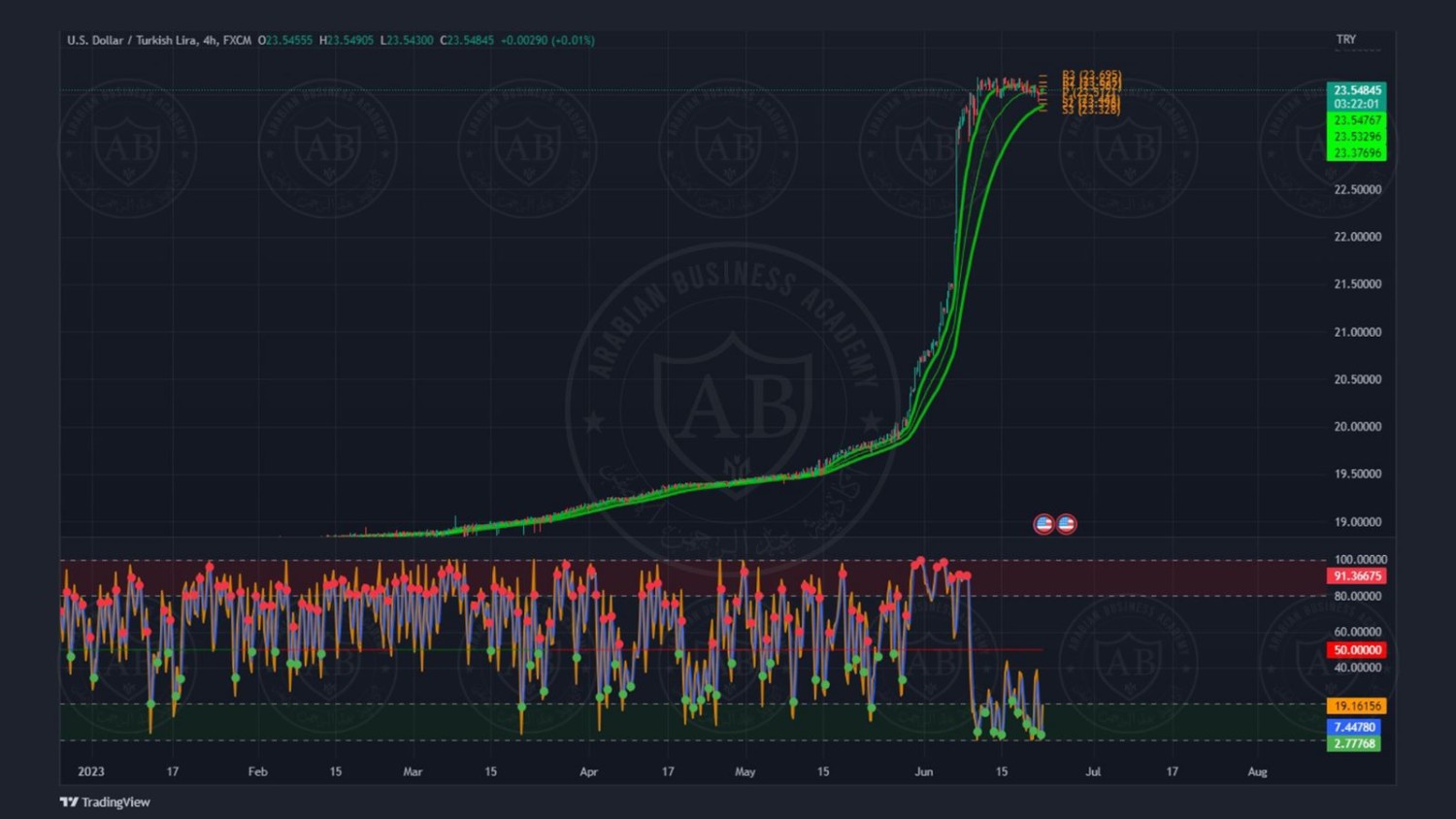Screen dimensions: 1456x819
Task: Click the 2023 label on time axis
Action: pos(90,771)
